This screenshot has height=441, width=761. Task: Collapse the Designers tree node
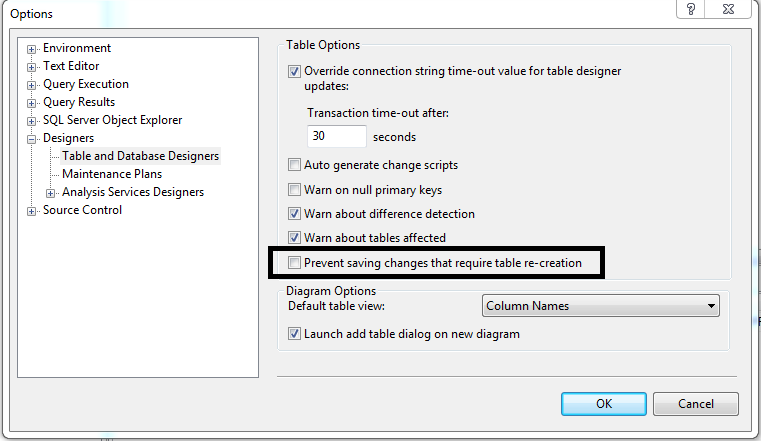33,138
